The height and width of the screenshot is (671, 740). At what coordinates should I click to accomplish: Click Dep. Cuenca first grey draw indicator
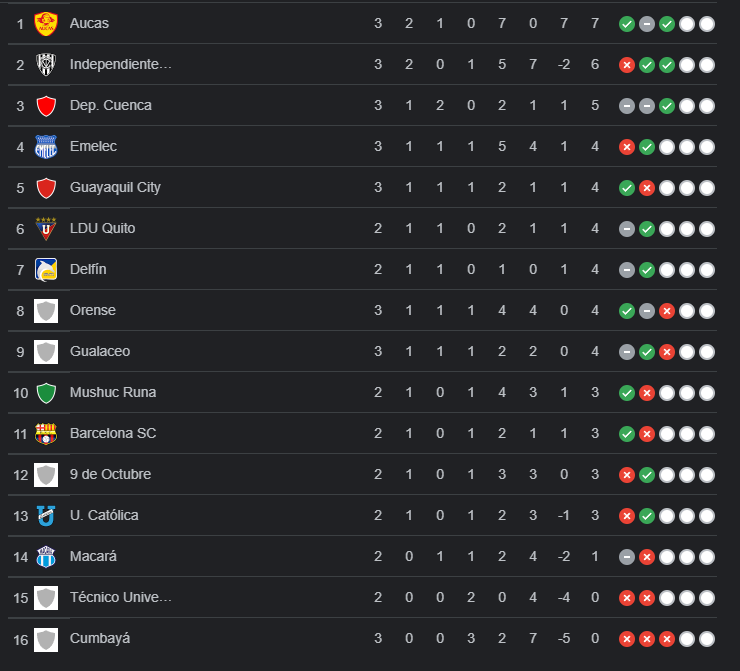pos(627,105)
